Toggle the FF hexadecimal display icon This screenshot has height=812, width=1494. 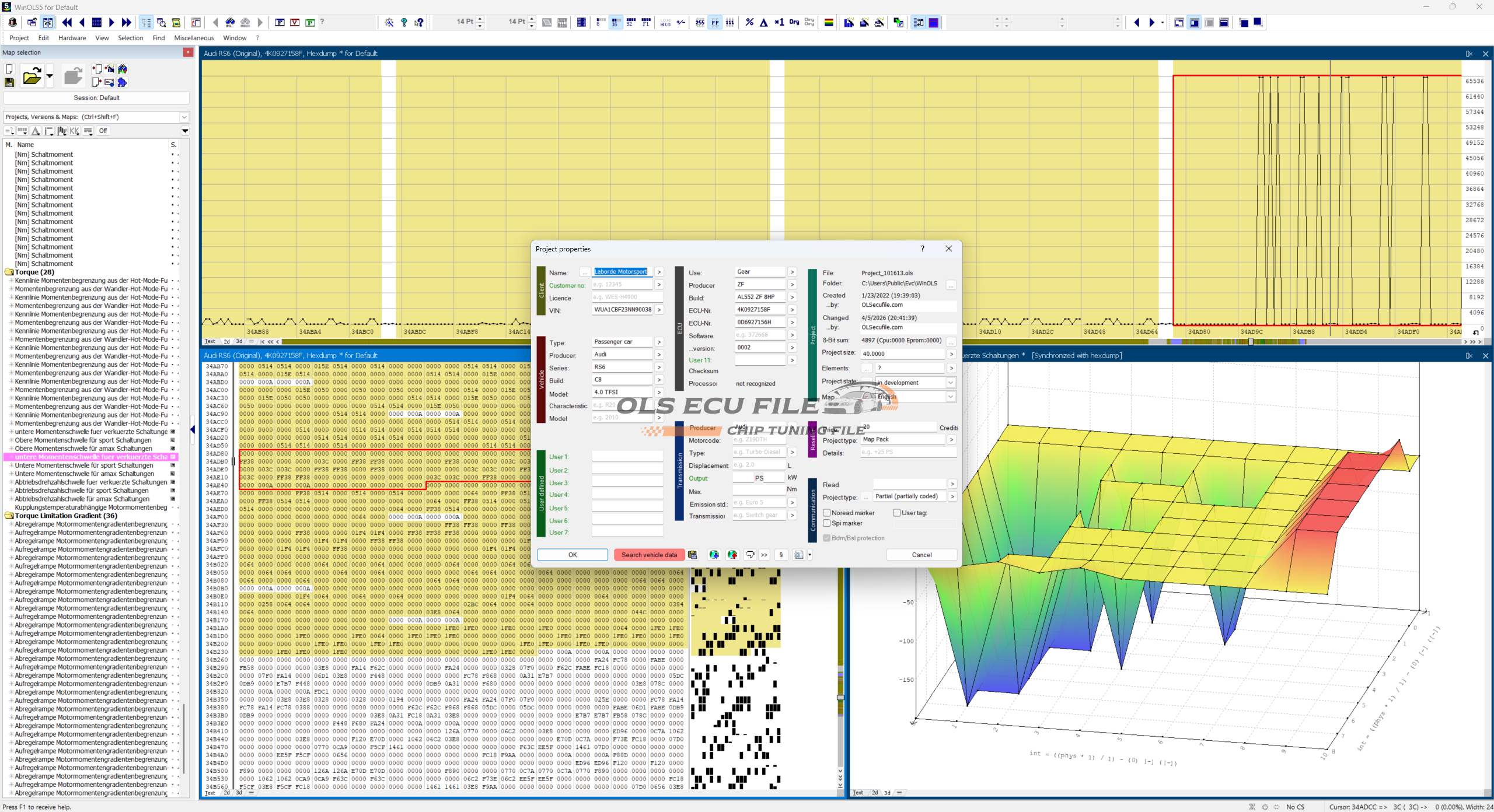(715, 22)
